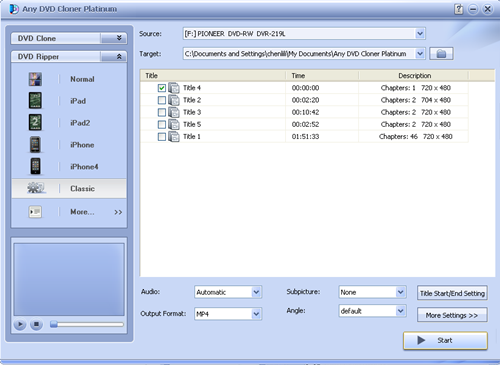Open Title Start/End Setting
This screenshot has width=500, height=365.
[452, 293]
